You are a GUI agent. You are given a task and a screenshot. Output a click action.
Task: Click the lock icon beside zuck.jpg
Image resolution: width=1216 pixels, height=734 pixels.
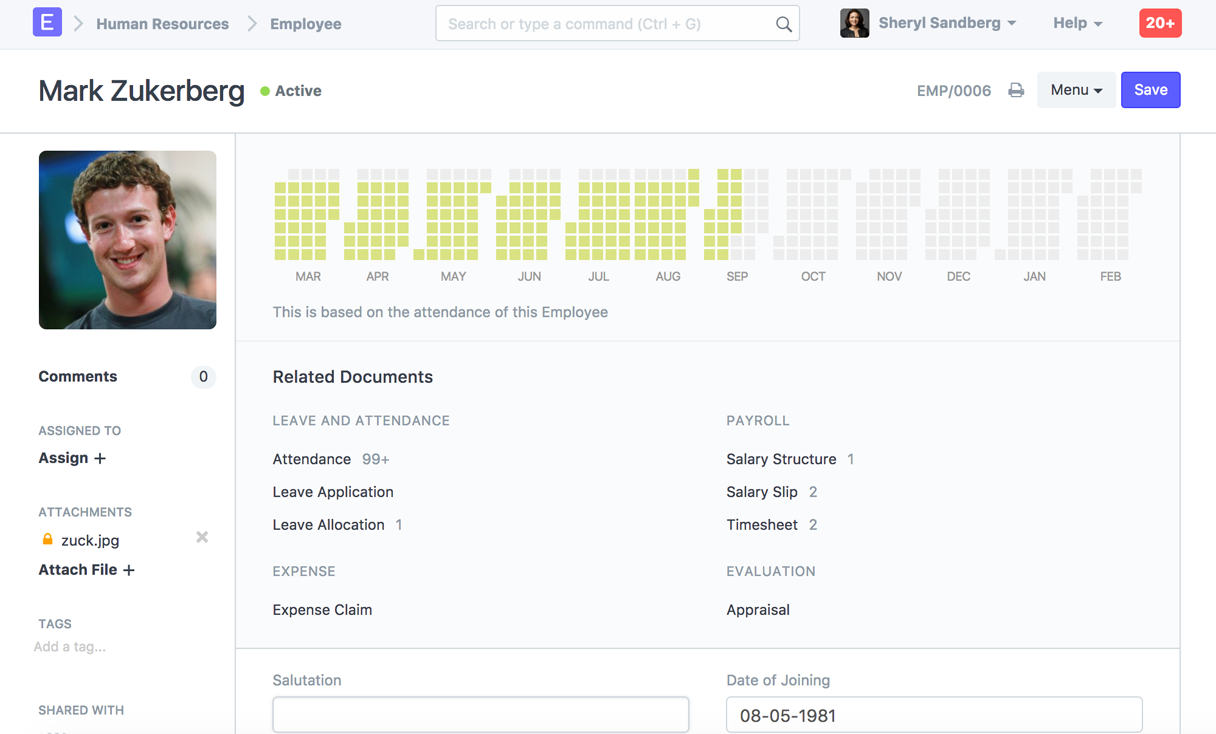coord(47,539)
